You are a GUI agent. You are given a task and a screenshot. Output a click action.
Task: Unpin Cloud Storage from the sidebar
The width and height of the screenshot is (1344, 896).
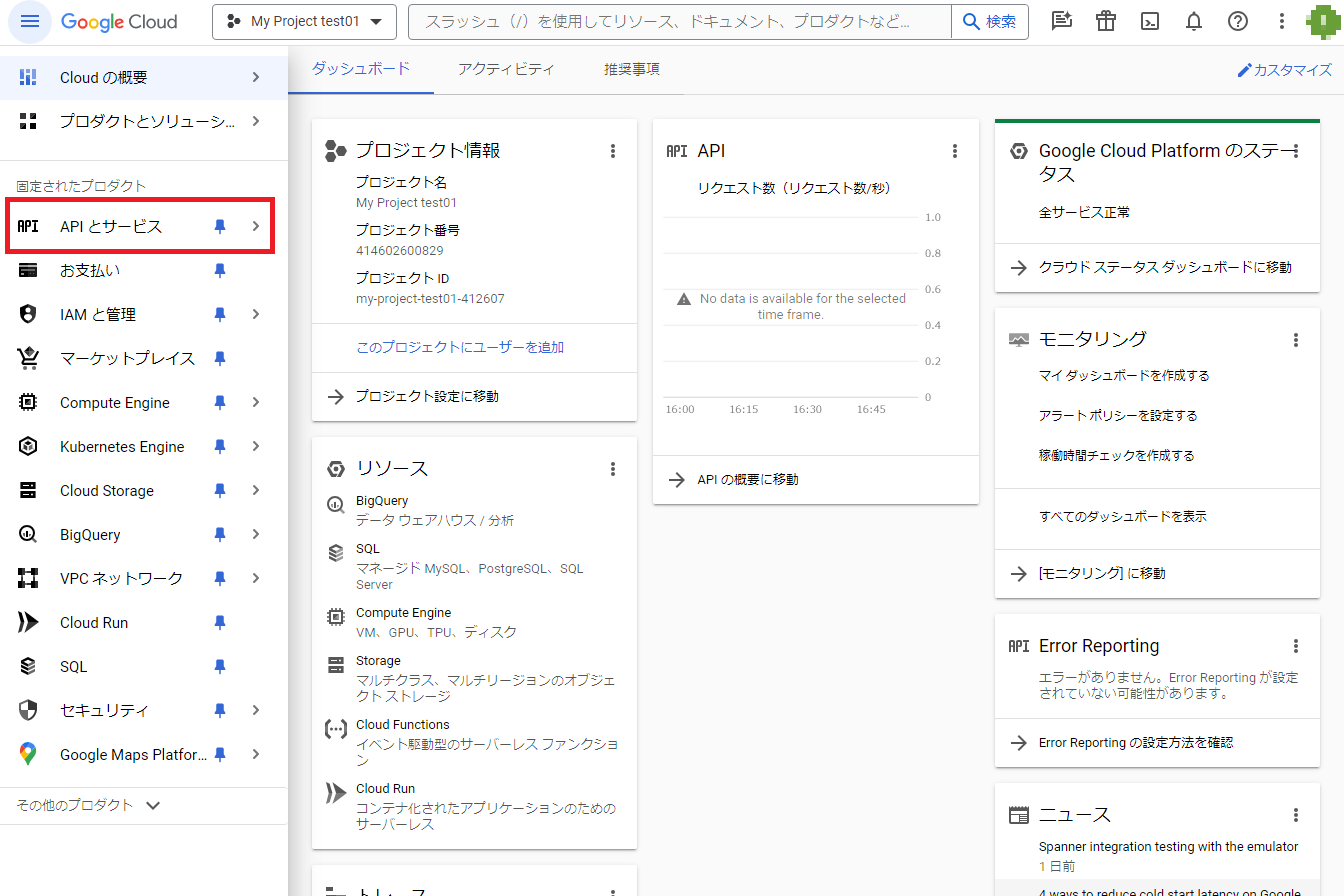(x=219, y=490)
